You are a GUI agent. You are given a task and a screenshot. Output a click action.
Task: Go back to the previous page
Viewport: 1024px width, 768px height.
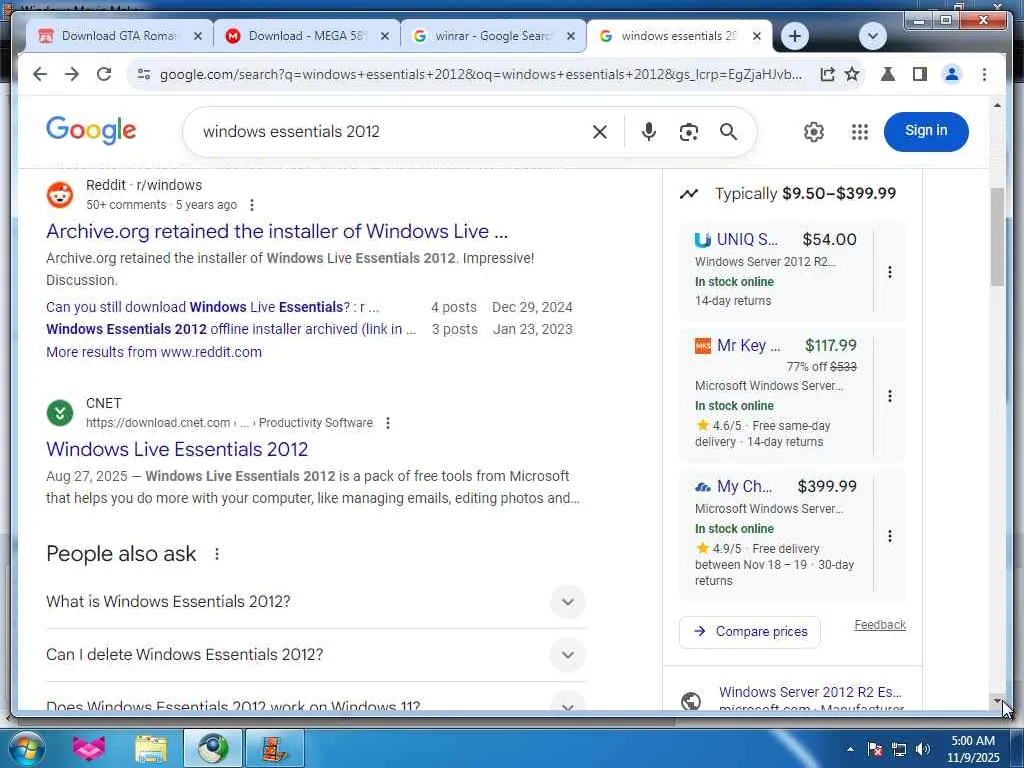tap(40, 74)
